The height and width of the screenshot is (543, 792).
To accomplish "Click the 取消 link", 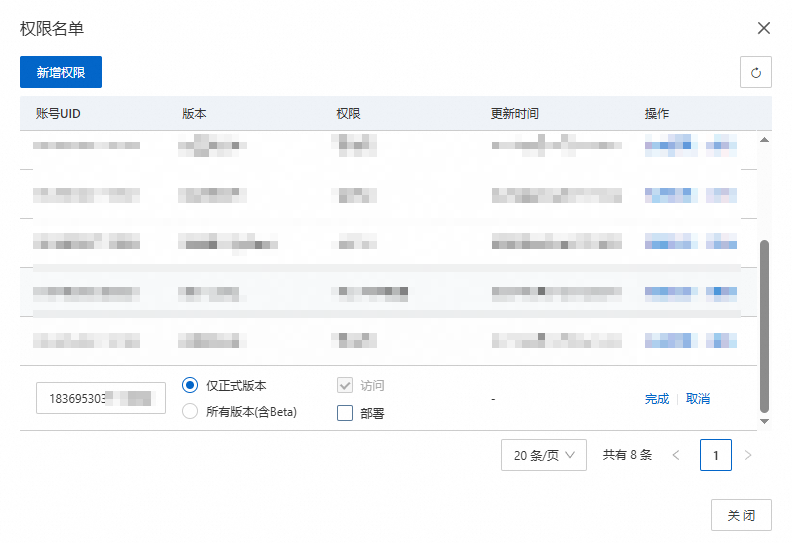I will 698,399.
